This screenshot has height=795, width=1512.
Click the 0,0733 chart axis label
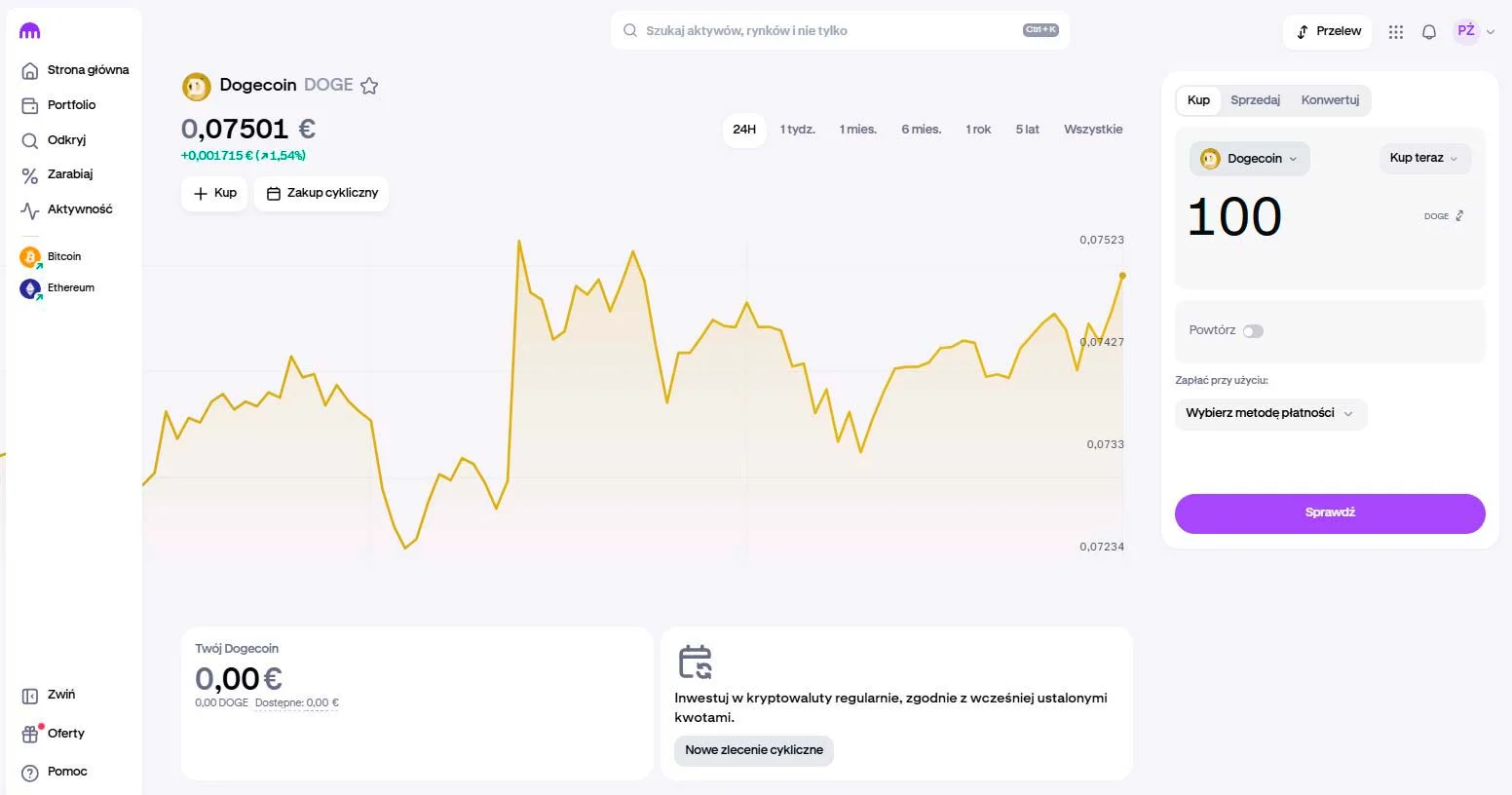(1106, 444)
